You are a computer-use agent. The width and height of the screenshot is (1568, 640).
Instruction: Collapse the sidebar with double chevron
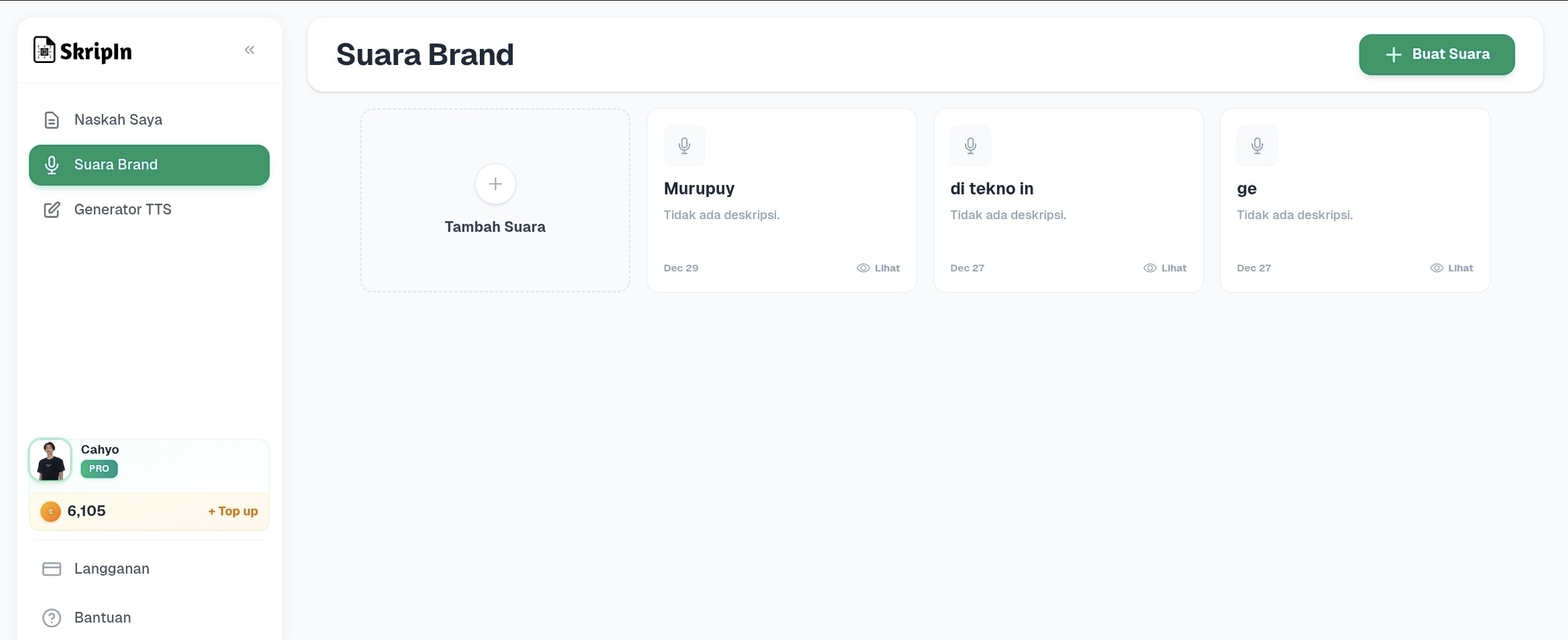[x=250, y=50]
